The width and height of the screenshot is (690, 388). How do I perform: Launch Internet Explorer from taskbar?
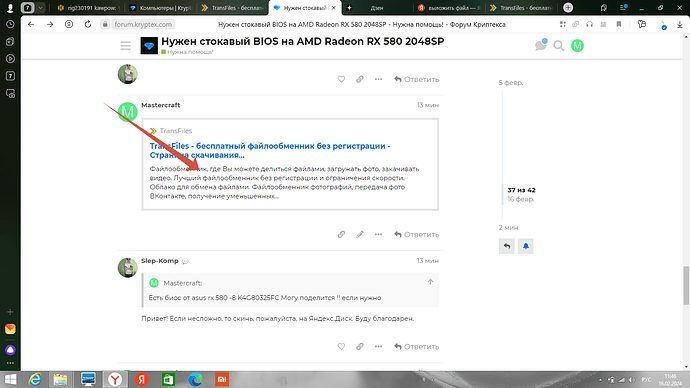tap(35, 379)
